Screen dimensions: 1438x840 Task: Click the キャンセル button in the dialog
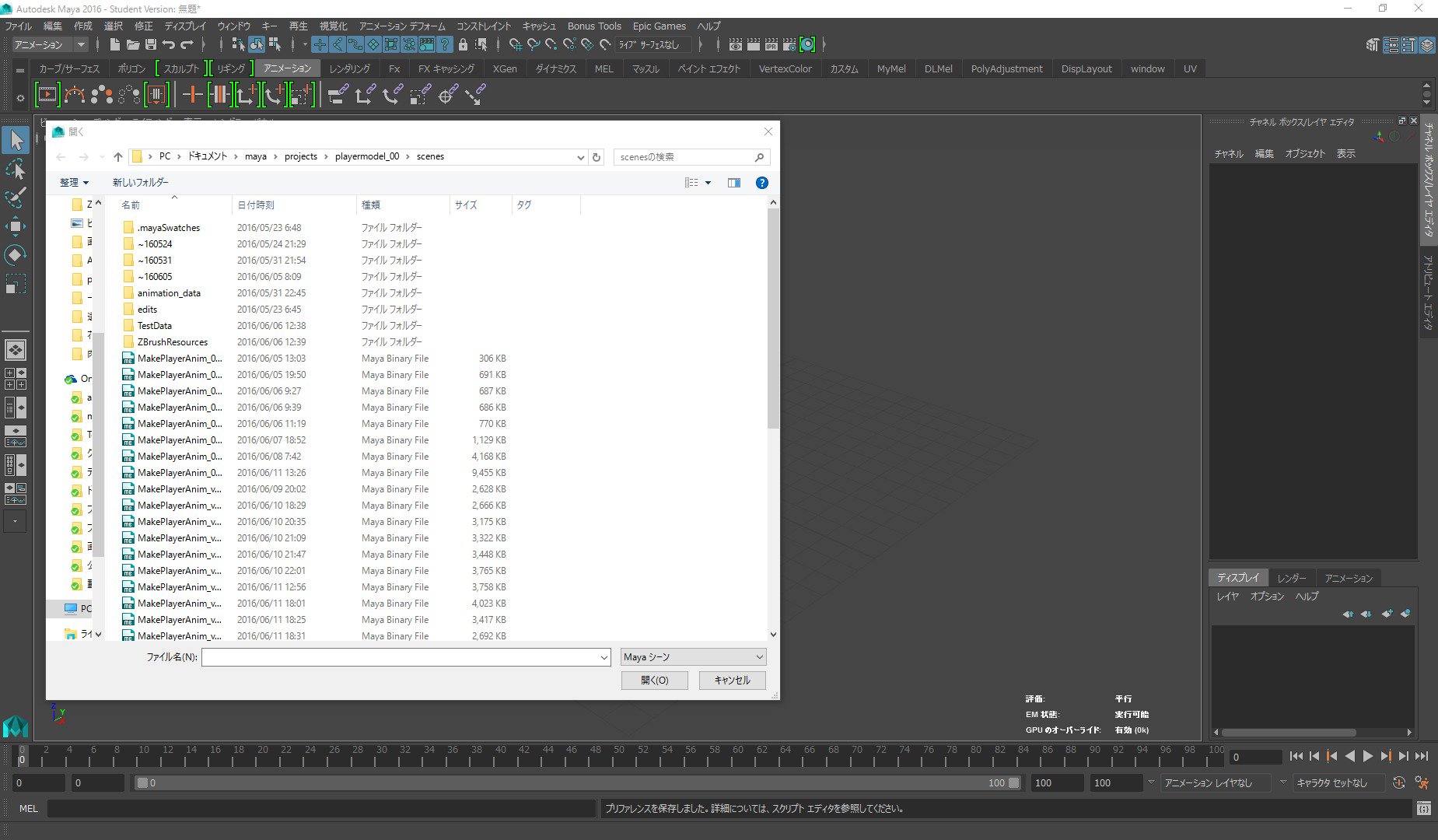[x=731, y=680]
